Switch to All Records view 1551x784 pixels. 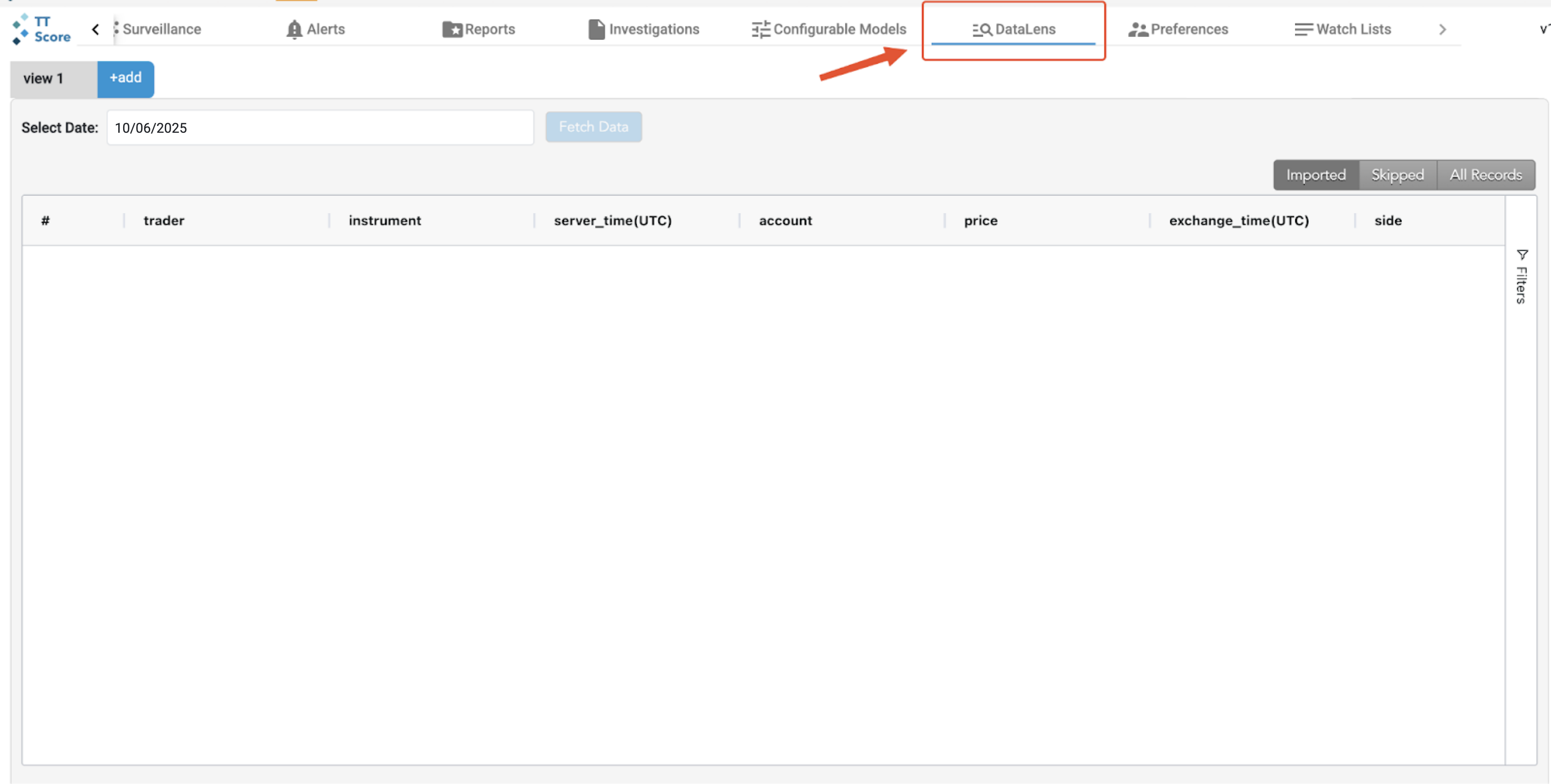(1486, 174)
